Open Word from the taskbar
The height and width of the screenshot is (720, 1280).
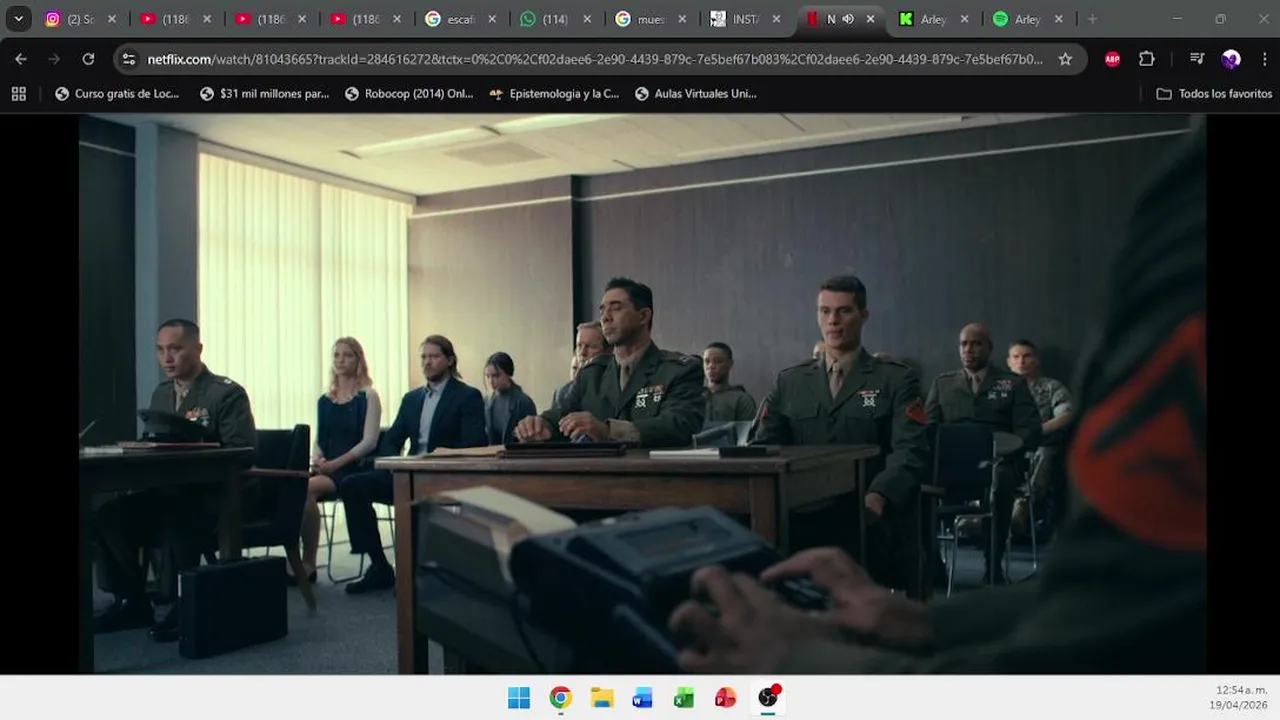click(x=643, y=698)
